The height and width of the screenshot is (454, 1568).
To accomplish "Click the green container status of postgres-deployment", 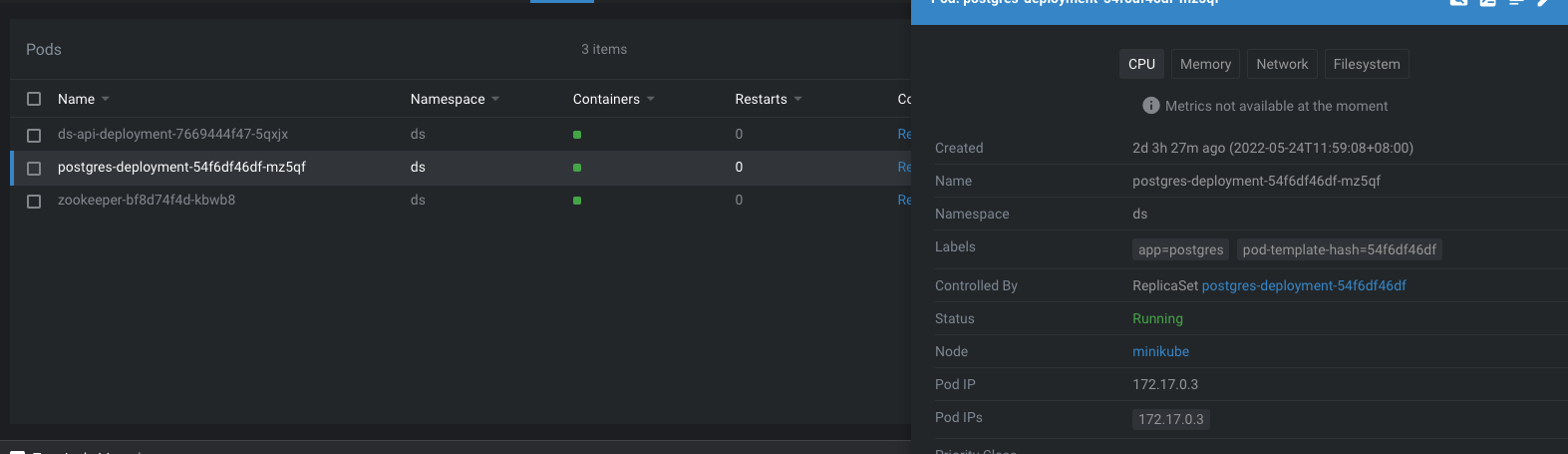I will [577, 168].
